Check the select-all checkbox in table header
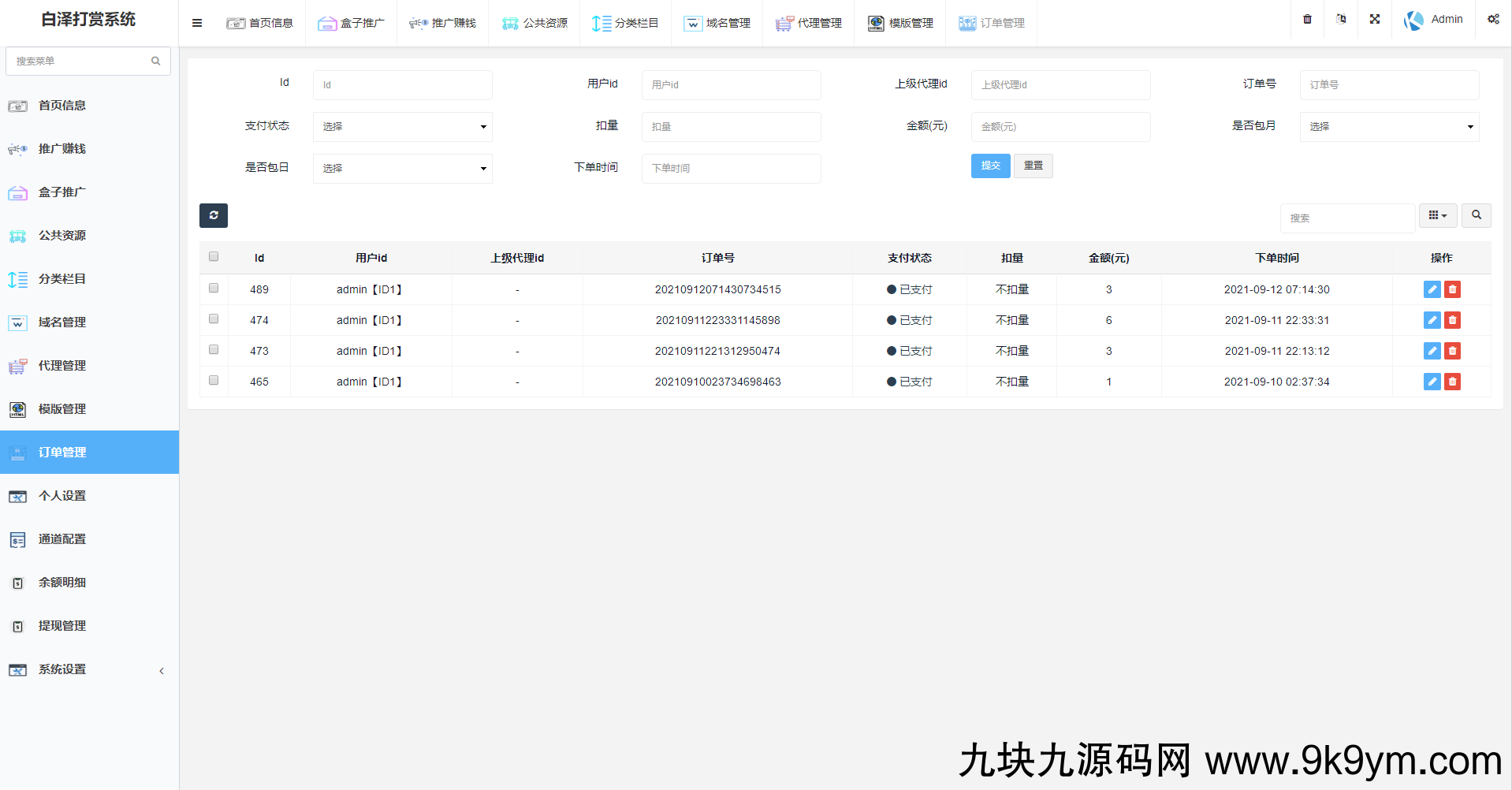This screenshot has height=790, width=1512. 214,256
